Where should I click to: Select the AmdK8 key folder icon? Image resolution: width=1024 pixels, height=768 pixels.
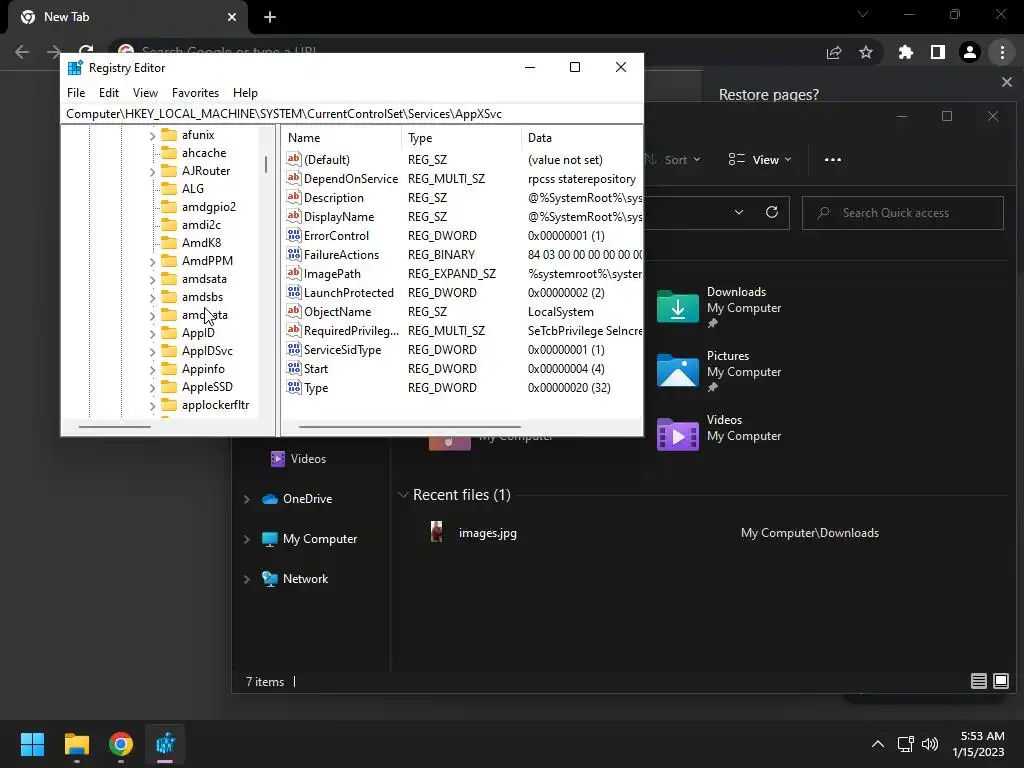tap(169, 243)
